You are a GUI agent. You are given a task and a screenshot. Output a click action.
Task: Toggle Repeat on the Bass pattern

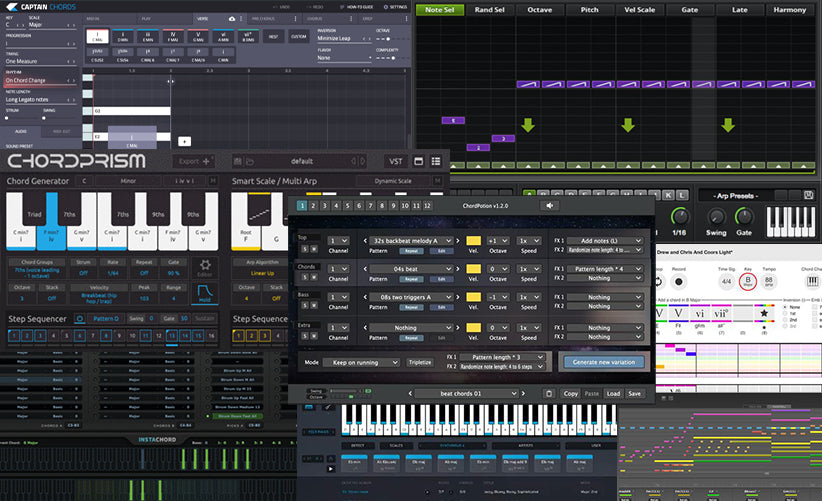tap(412, 308)
